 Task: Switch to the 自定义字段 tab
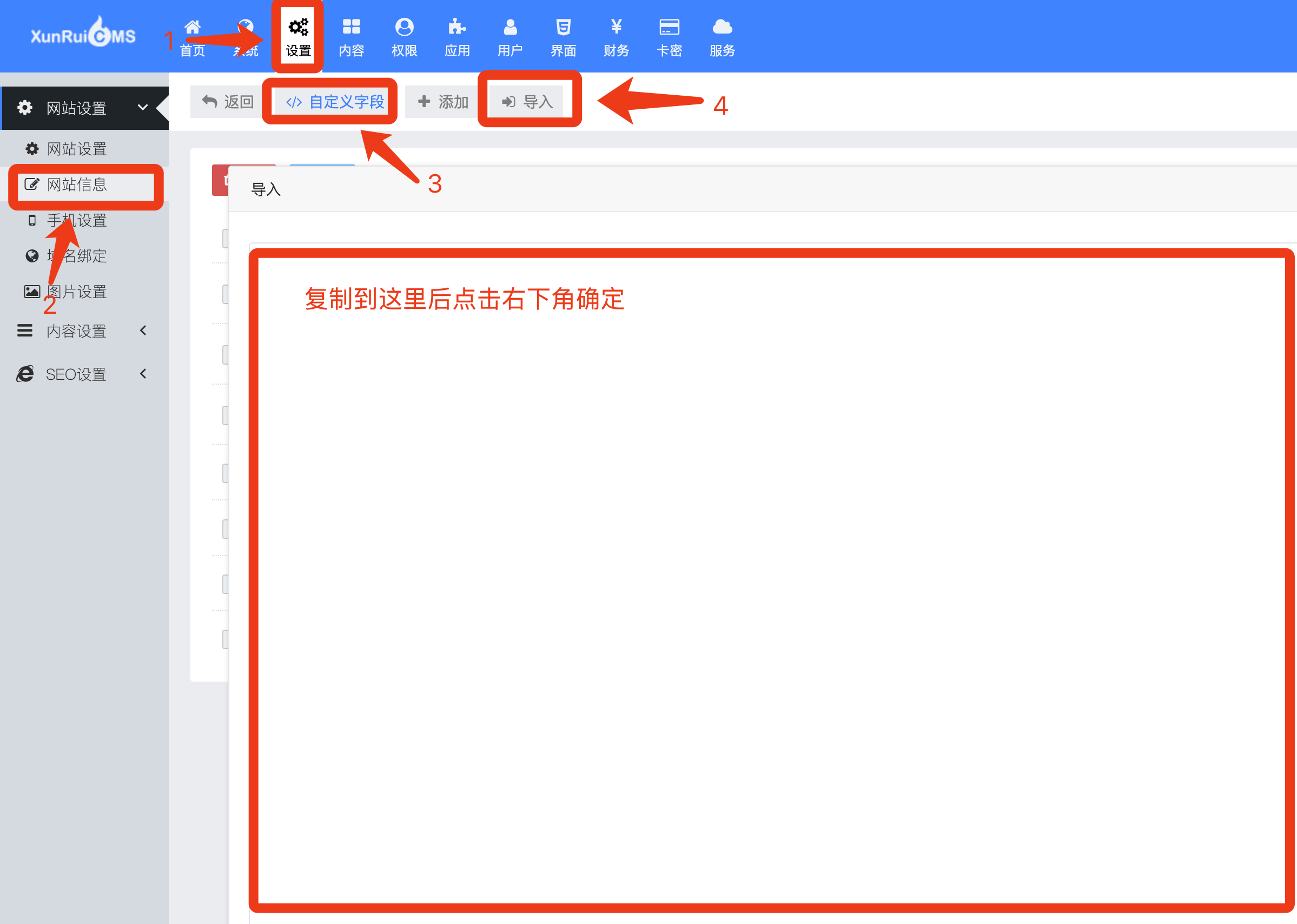(335, 102)
